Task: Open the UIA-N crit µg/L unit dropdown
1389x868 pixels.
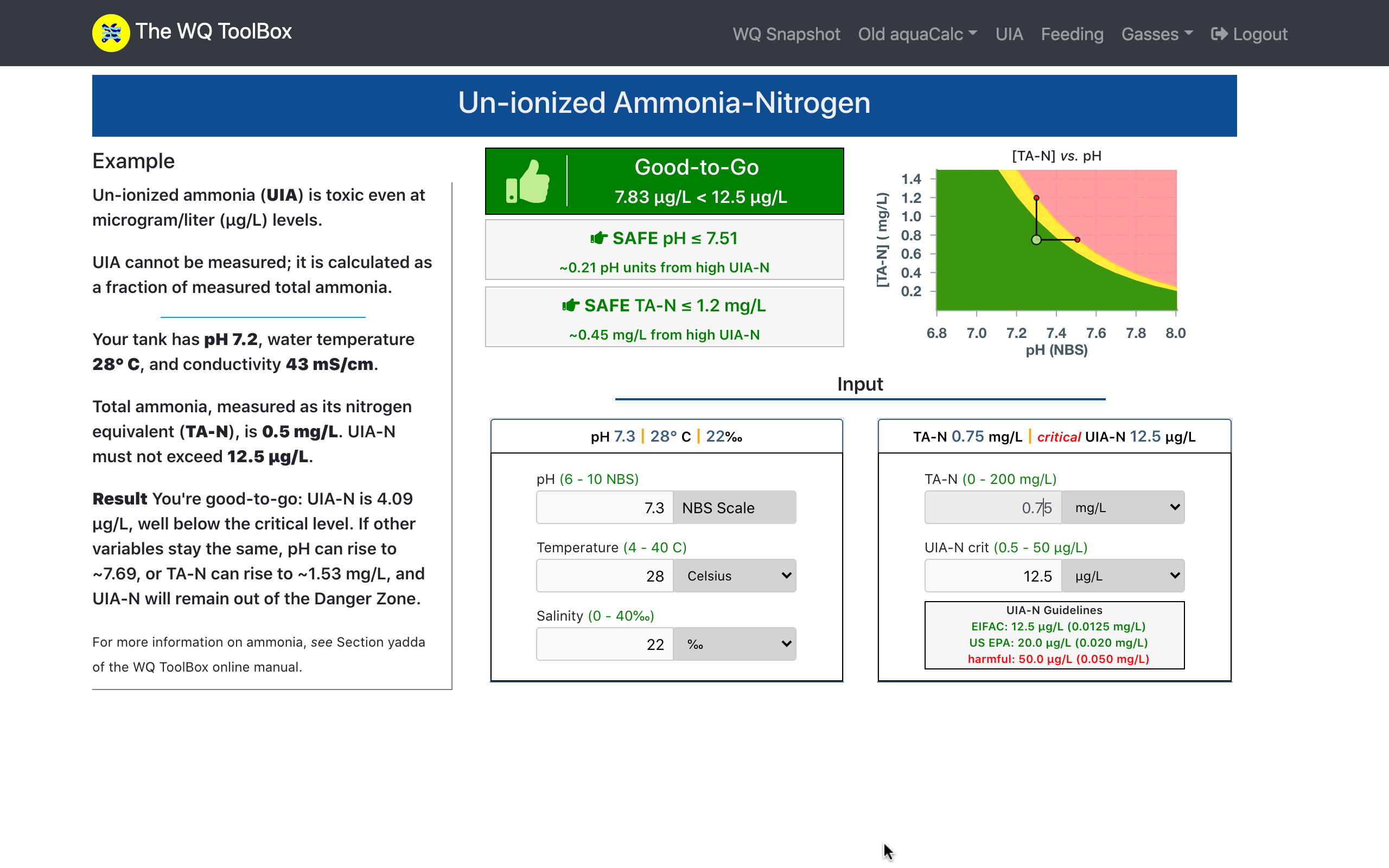Action: click(1123, 576)
